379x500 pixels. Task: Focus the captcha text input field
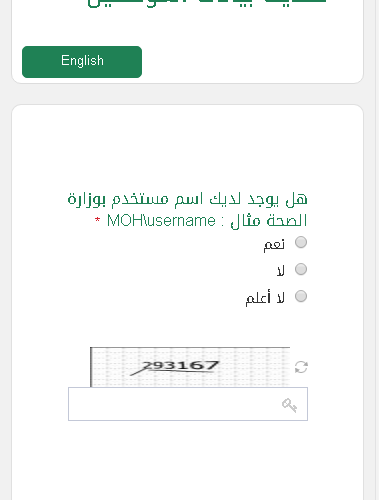[x=188, y=404]
